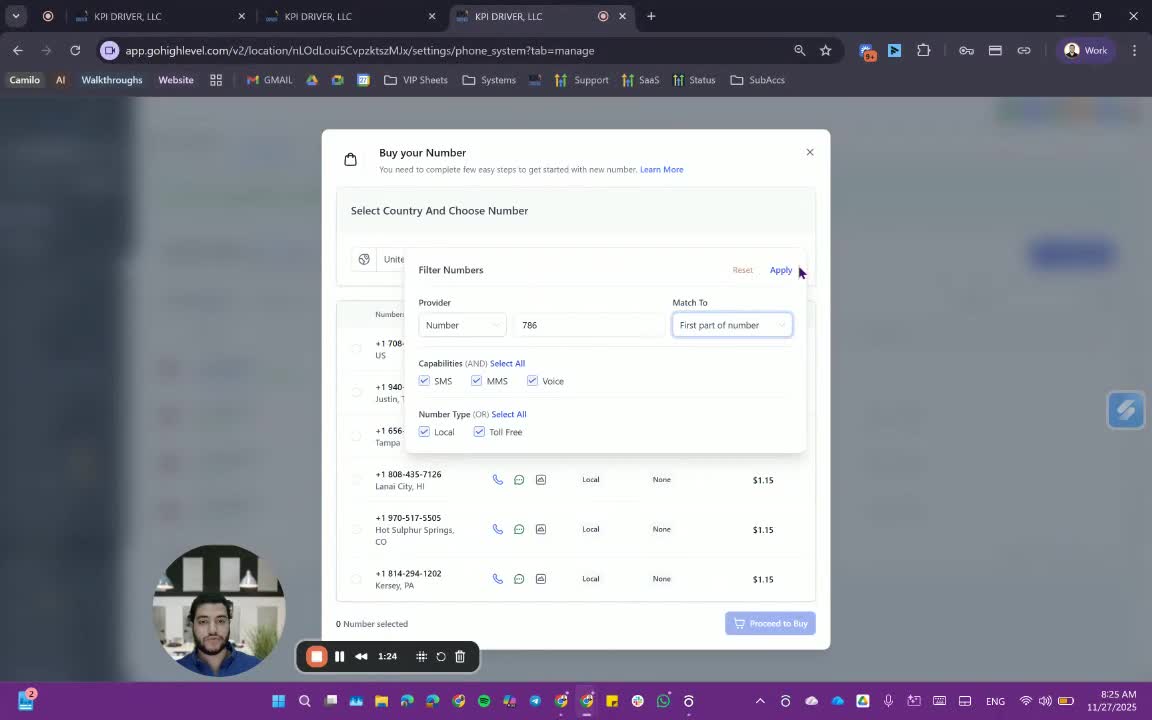Viewport: 1152px width, 720px height.
Task: Open Spotify from the taskbar
Action: click(x=484, y=701)
